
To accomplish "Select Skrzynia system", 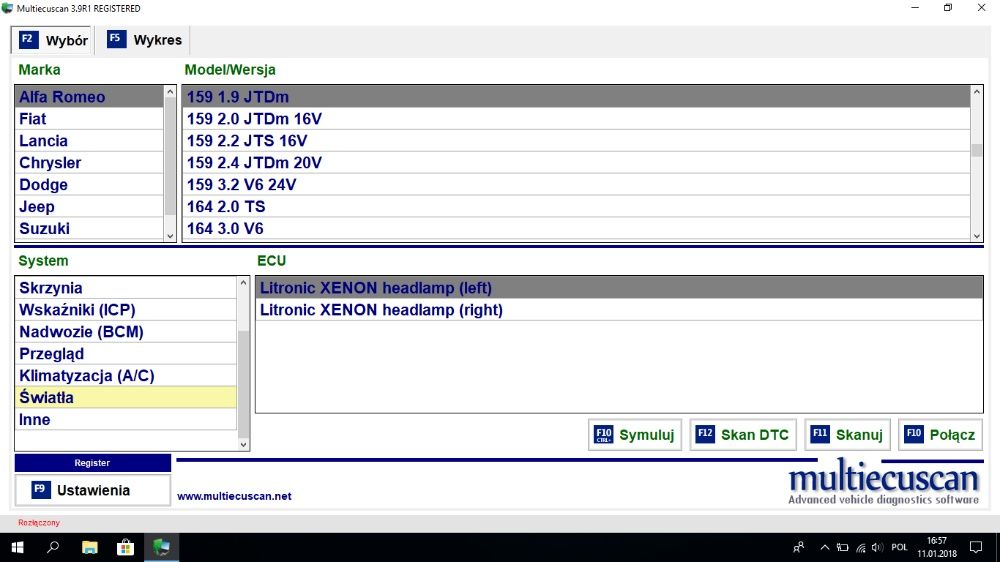I will 126,288.
